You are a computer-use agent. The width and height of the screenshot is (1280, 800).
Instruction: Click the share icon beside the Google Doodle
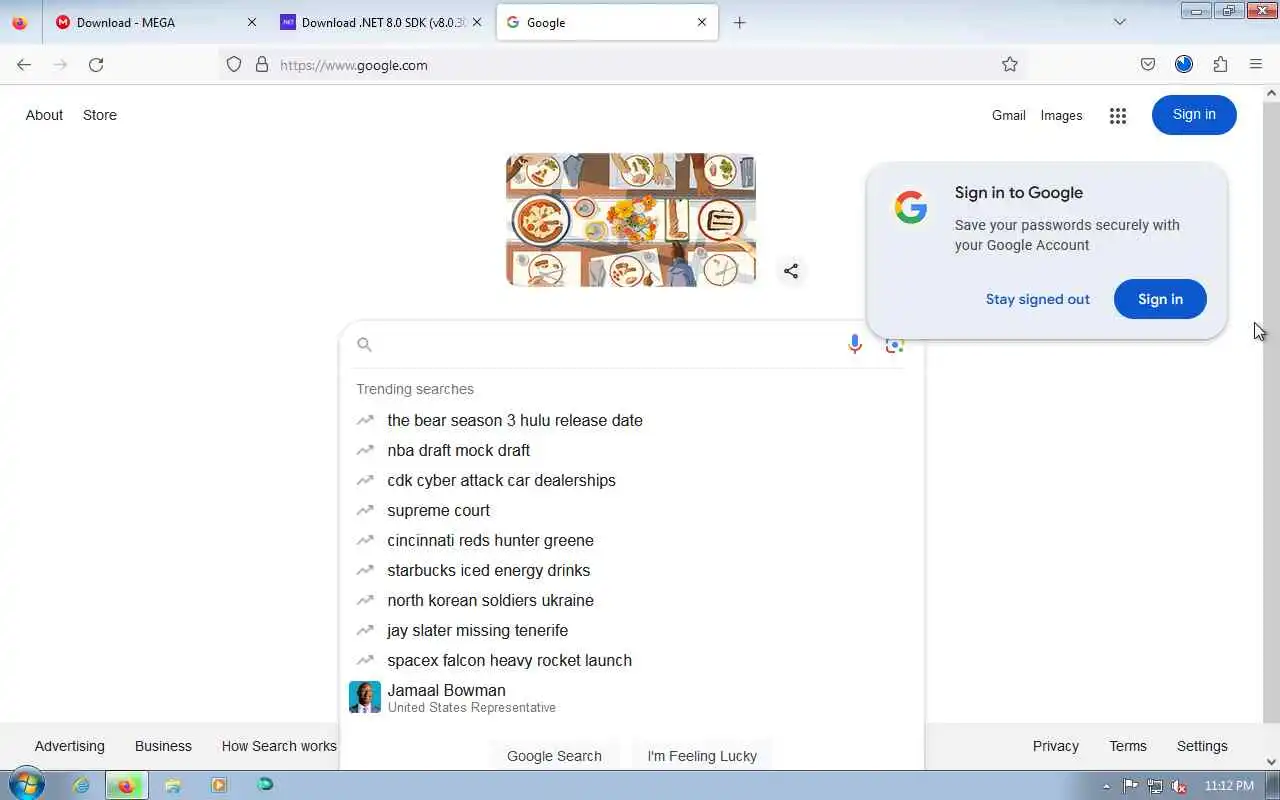pyautogui.click(x=791, y=271)
